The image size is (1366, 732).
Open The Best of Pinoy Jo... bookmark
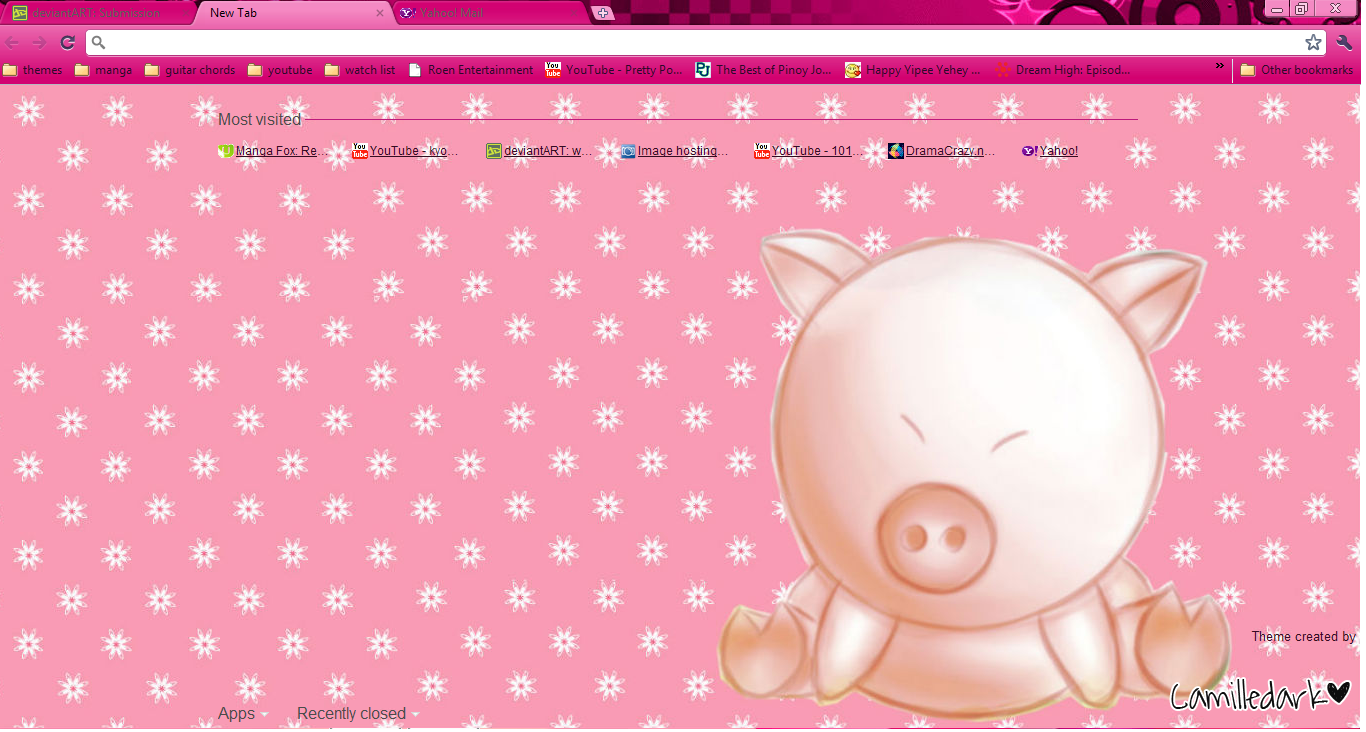[764, 70]
